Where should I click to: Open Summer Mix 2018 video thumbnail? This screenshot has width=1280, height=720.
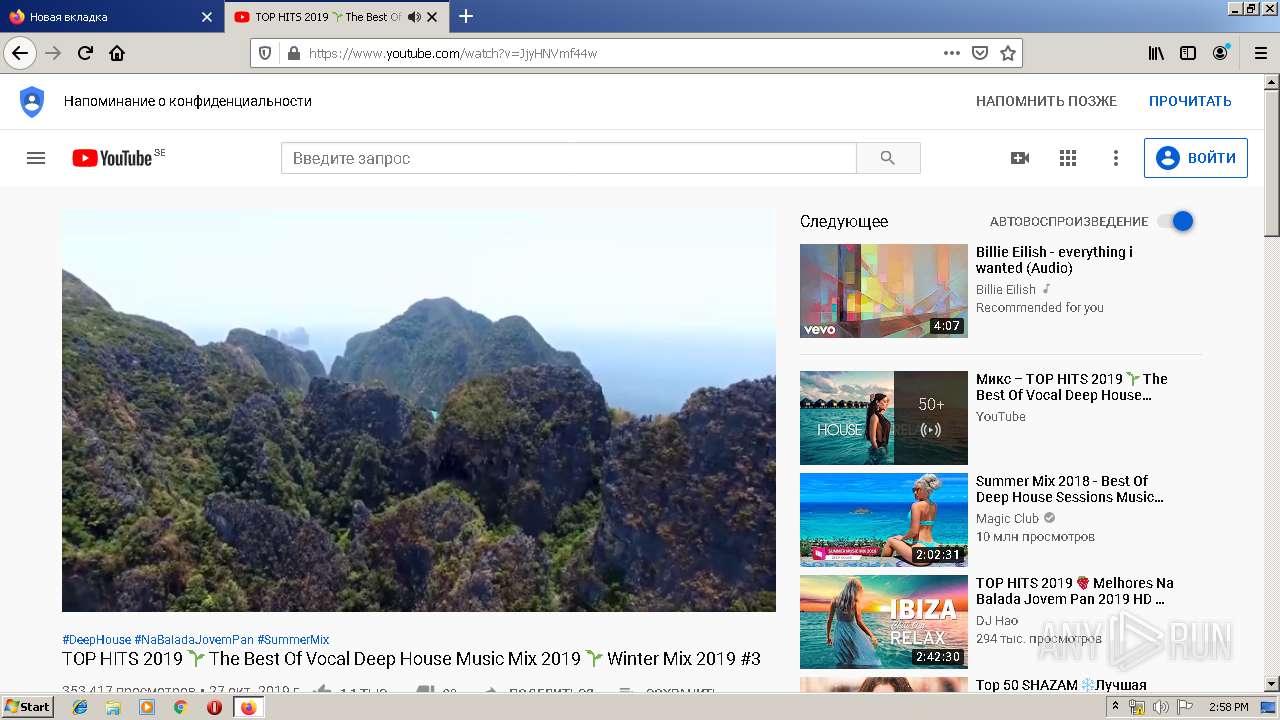click(884, 520)
